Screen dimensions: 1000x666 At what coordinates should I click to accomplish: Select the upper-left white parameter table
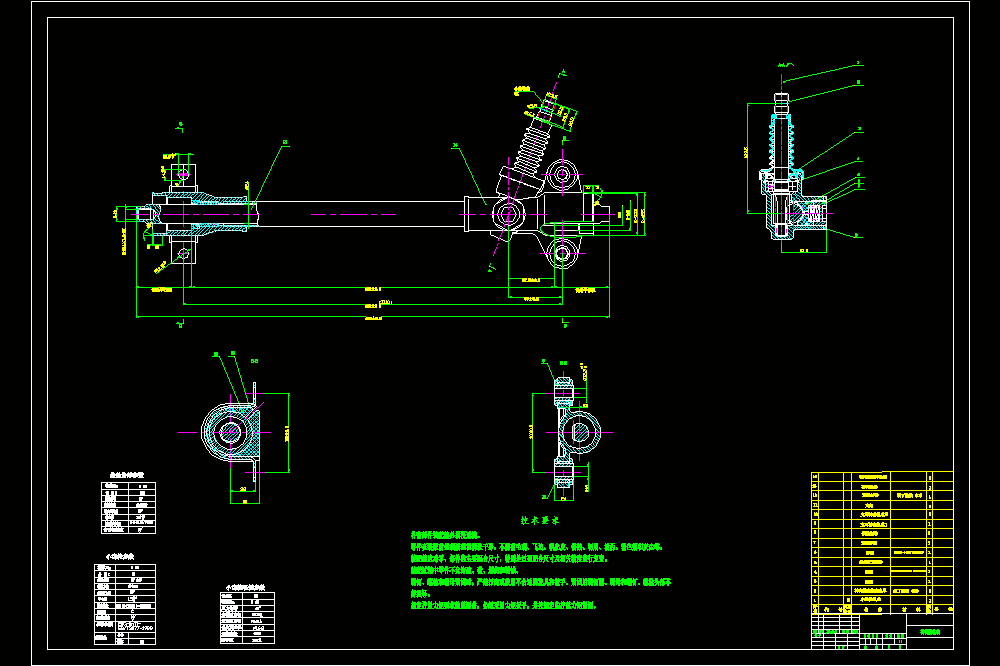[x=128, y=507]
